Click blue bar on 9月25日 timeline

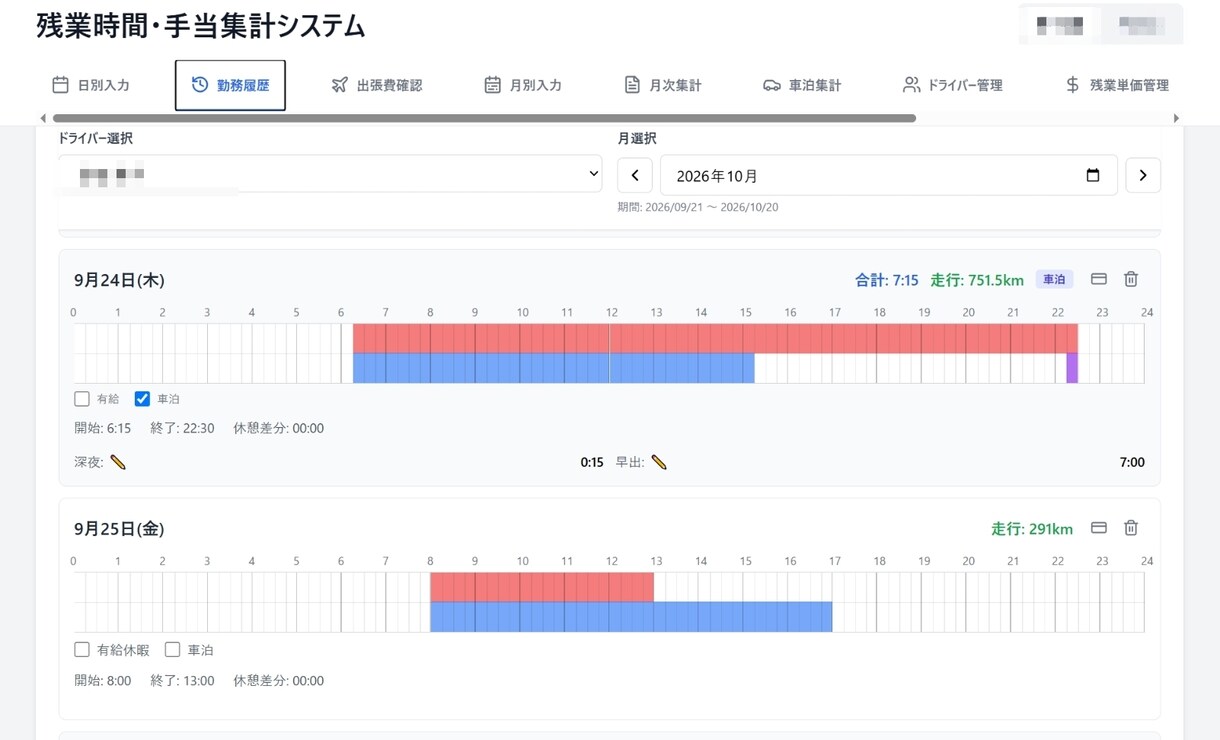[x=631, y=617]
